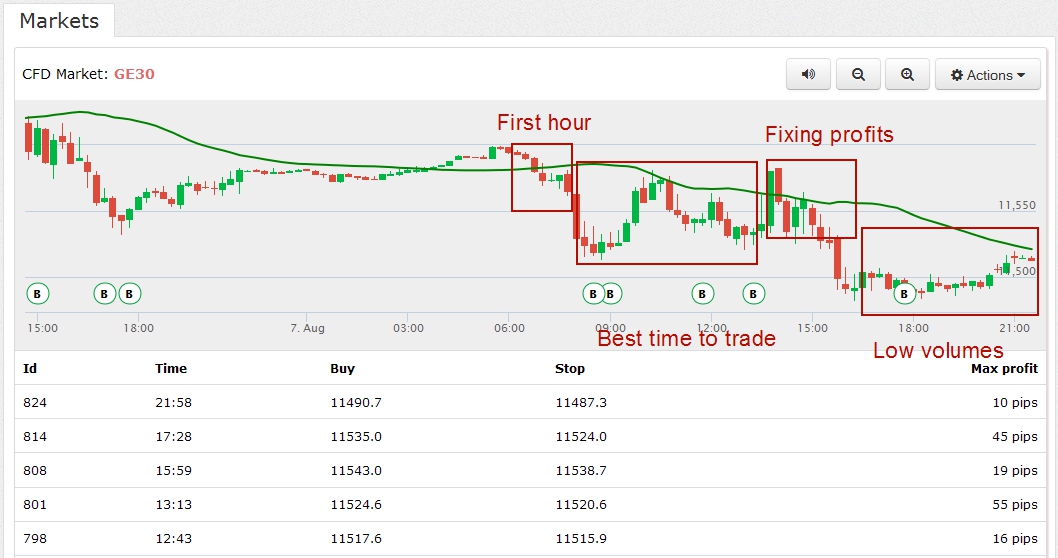
Task: Click the First hour annotation box
Action: coord(542,177)
